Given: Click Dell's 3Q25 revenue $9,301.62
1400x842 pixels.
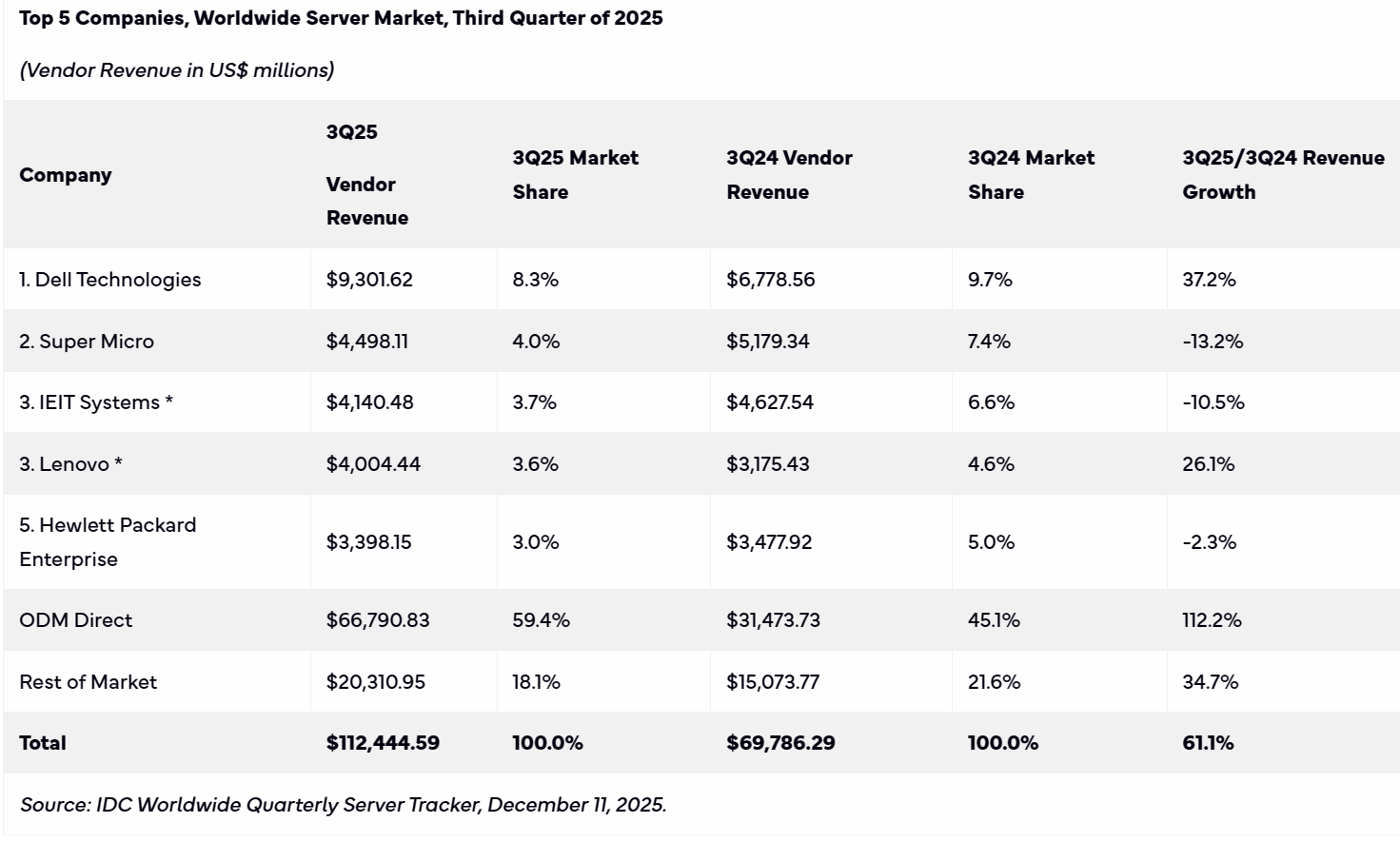Looking at the screenshot, I should click(x=369, y=280).
